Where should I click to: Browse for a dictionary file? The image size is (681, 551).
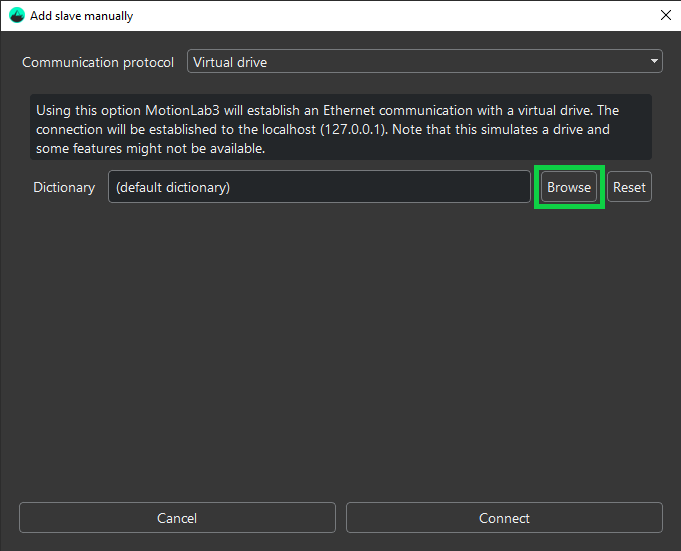569,187
